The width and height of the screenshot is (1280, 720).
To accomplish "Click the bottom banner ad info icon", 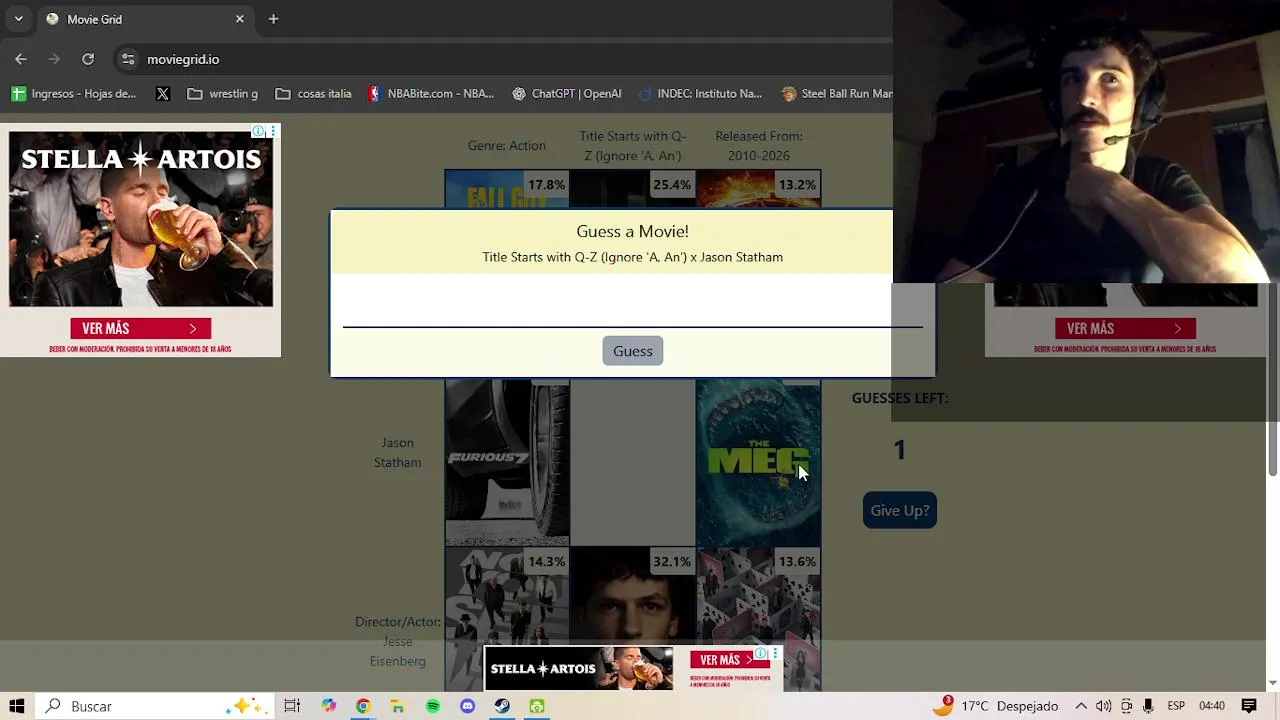I will click(x=760, y=654).
